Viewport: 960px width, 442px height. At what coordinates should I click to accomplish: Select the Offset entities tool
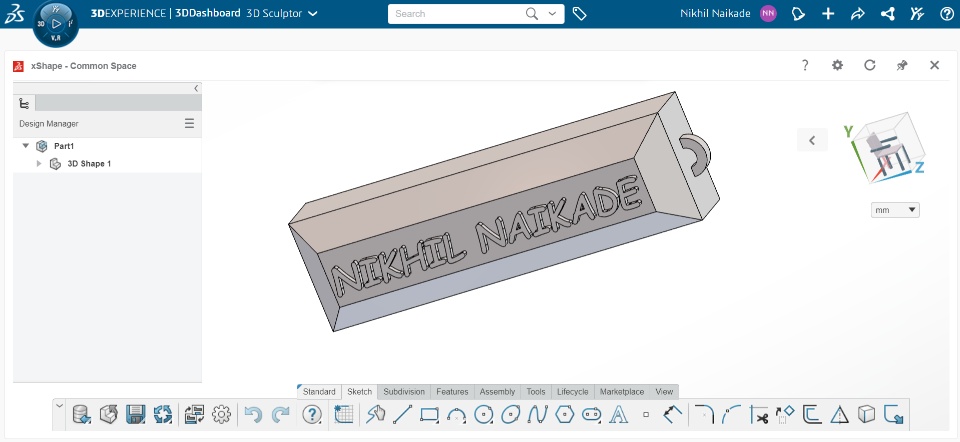(x=812, y=414)
